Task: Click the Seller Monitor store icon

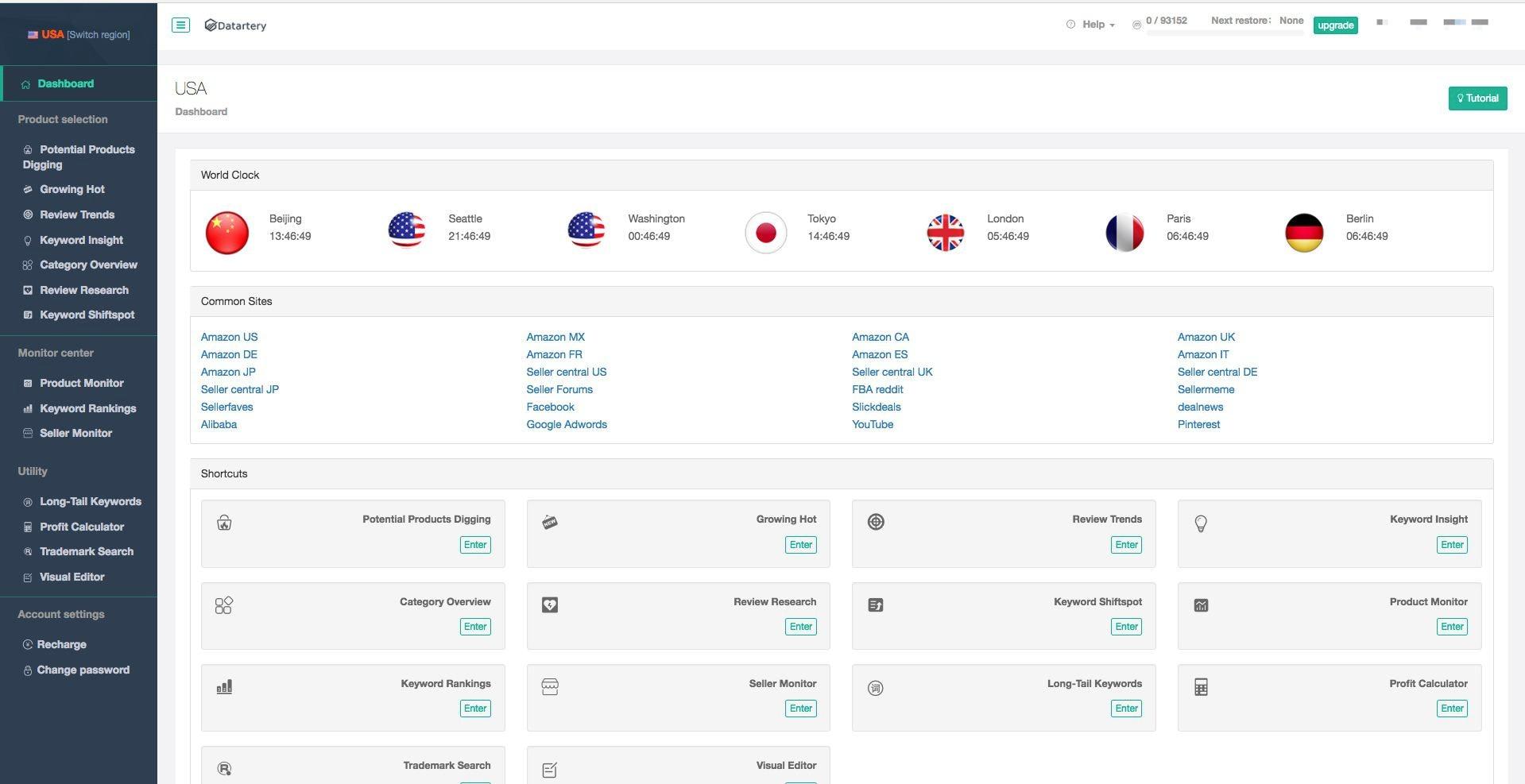Action: pos(550,687)
